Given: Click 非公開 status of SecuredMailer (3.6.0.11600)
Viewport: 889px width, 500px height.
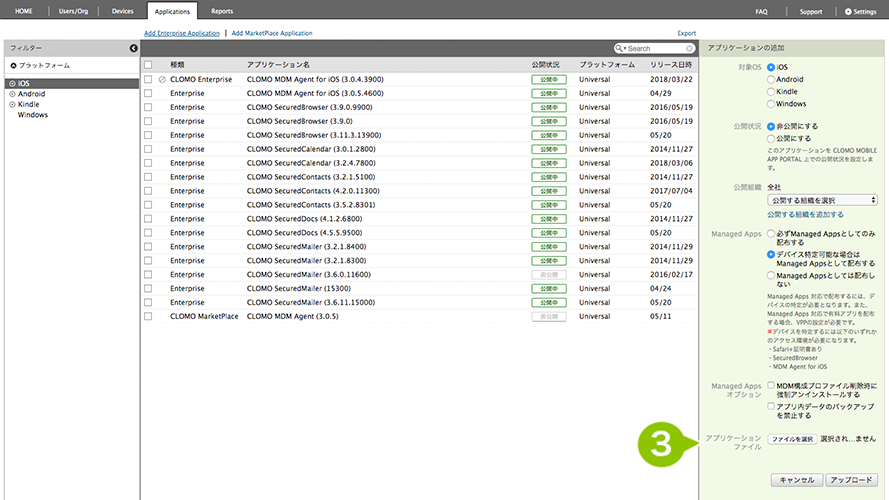Looking at the screenshot, I should [x=549, y=274].
